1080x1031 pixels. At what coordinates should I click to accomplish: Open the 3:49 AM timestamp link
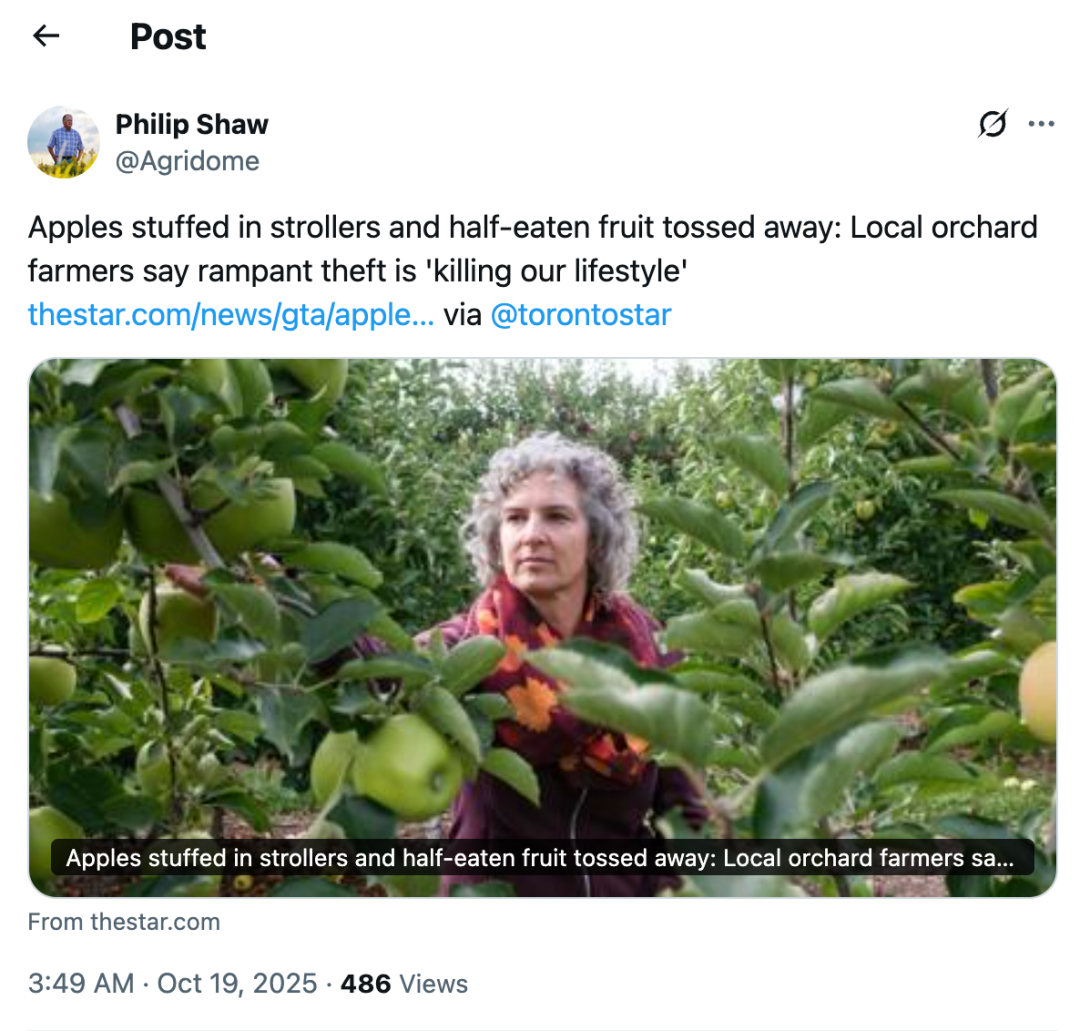81,983
